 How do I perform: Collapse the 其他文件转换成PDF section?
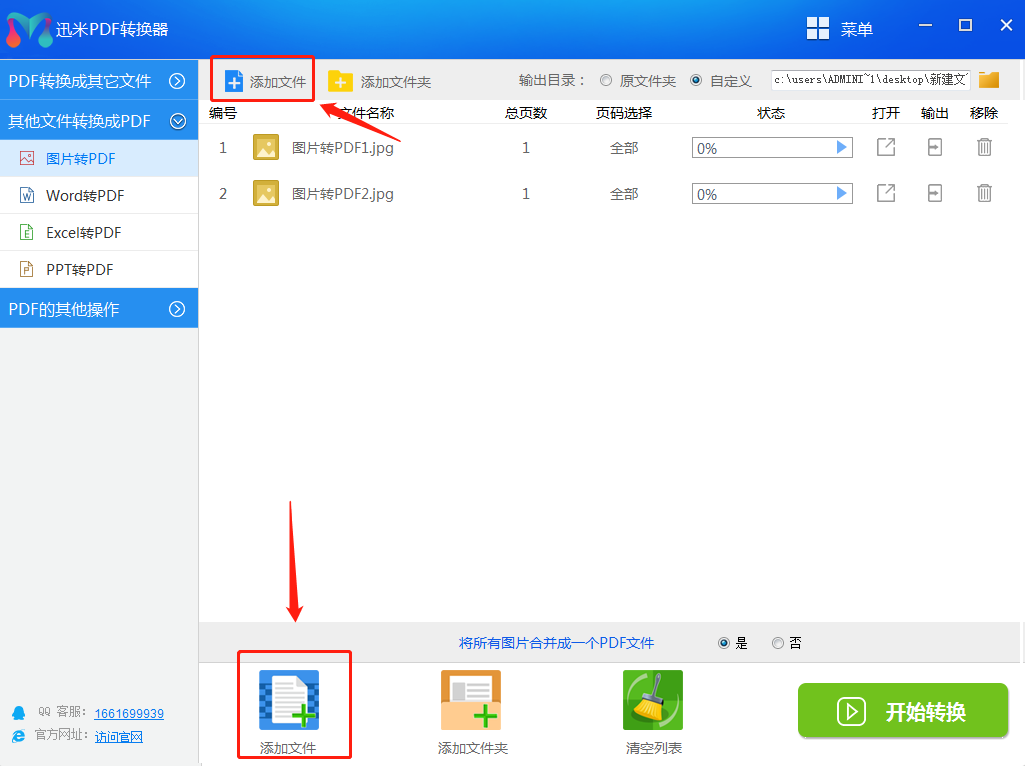point(177,121)
